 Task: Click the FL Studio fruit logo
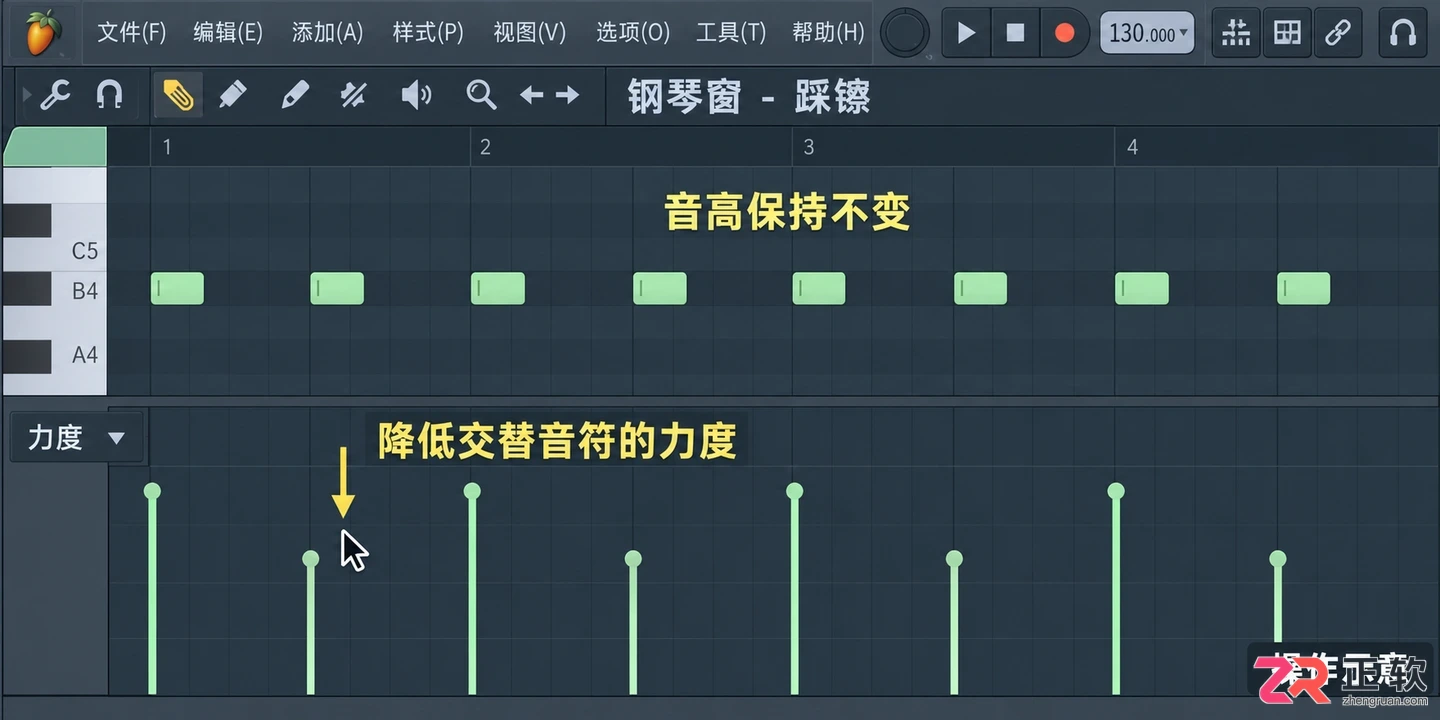(42, 32)
